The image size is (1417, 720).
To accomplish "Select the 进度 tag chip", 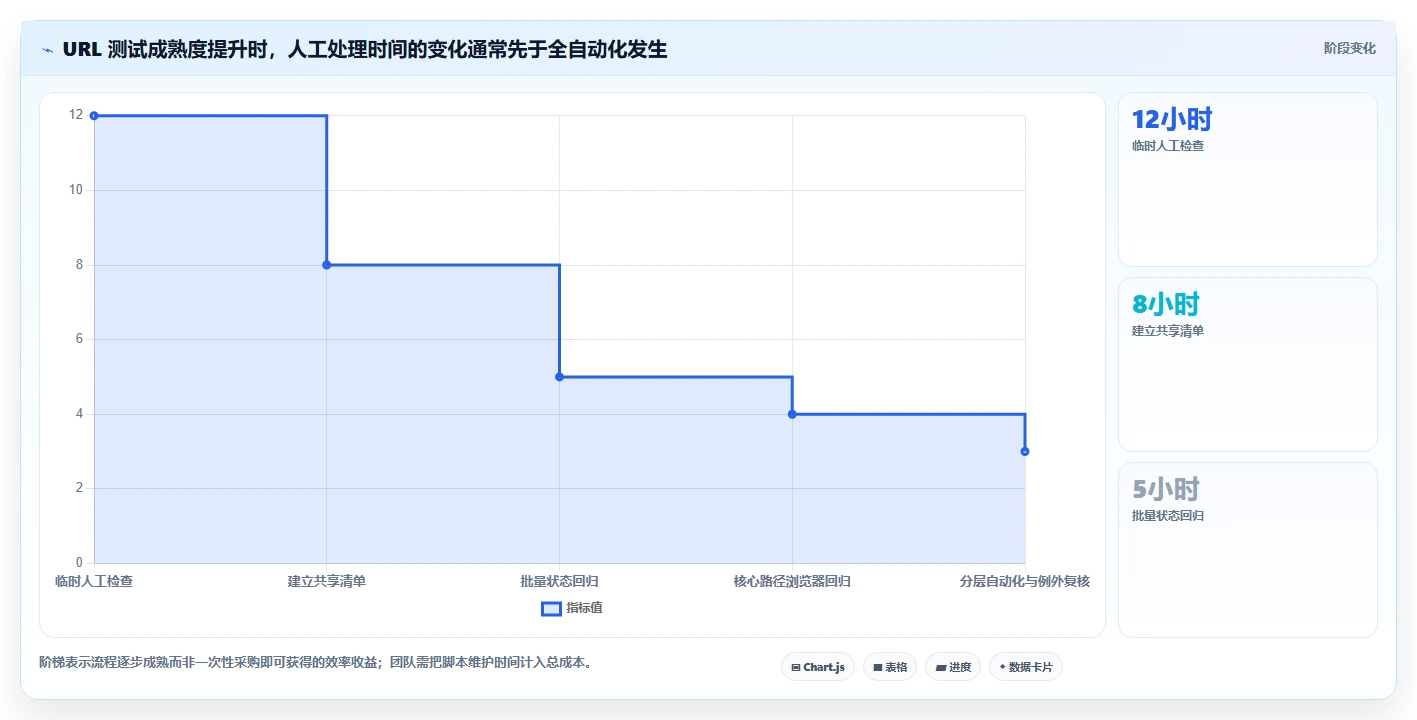I will 953,667.
